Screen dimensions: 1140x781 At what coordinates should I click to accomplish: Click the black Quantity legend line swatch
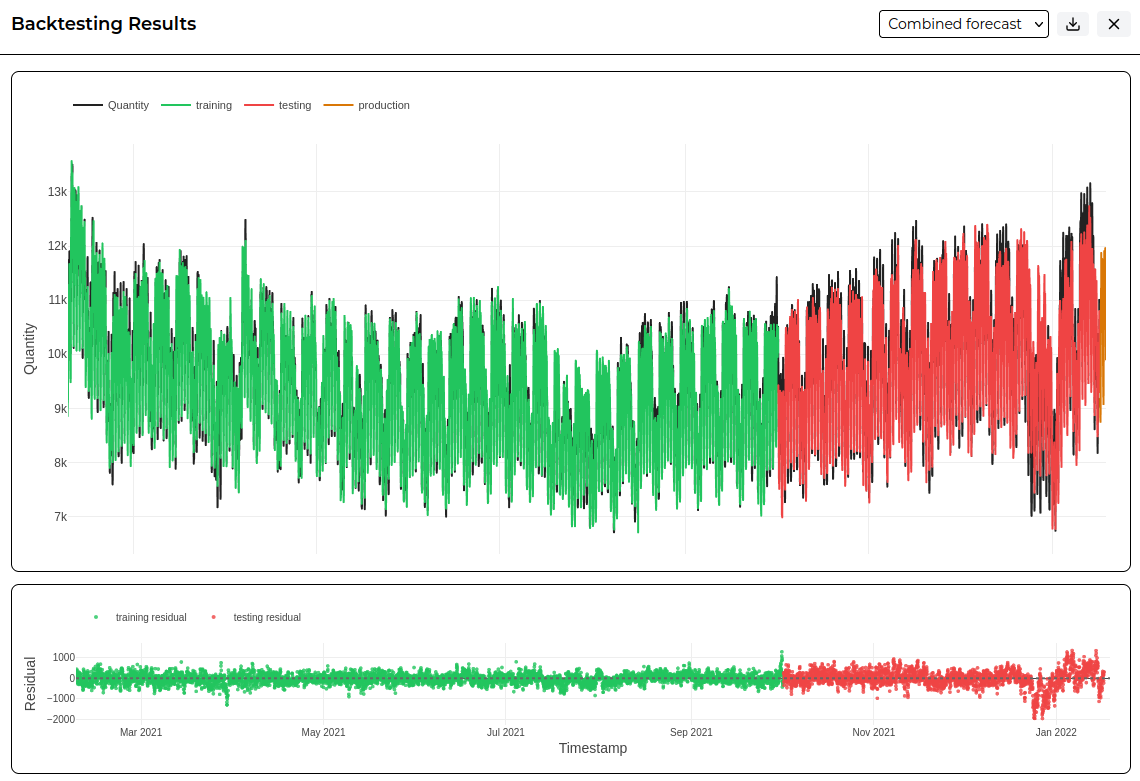(x=87, y=105)
